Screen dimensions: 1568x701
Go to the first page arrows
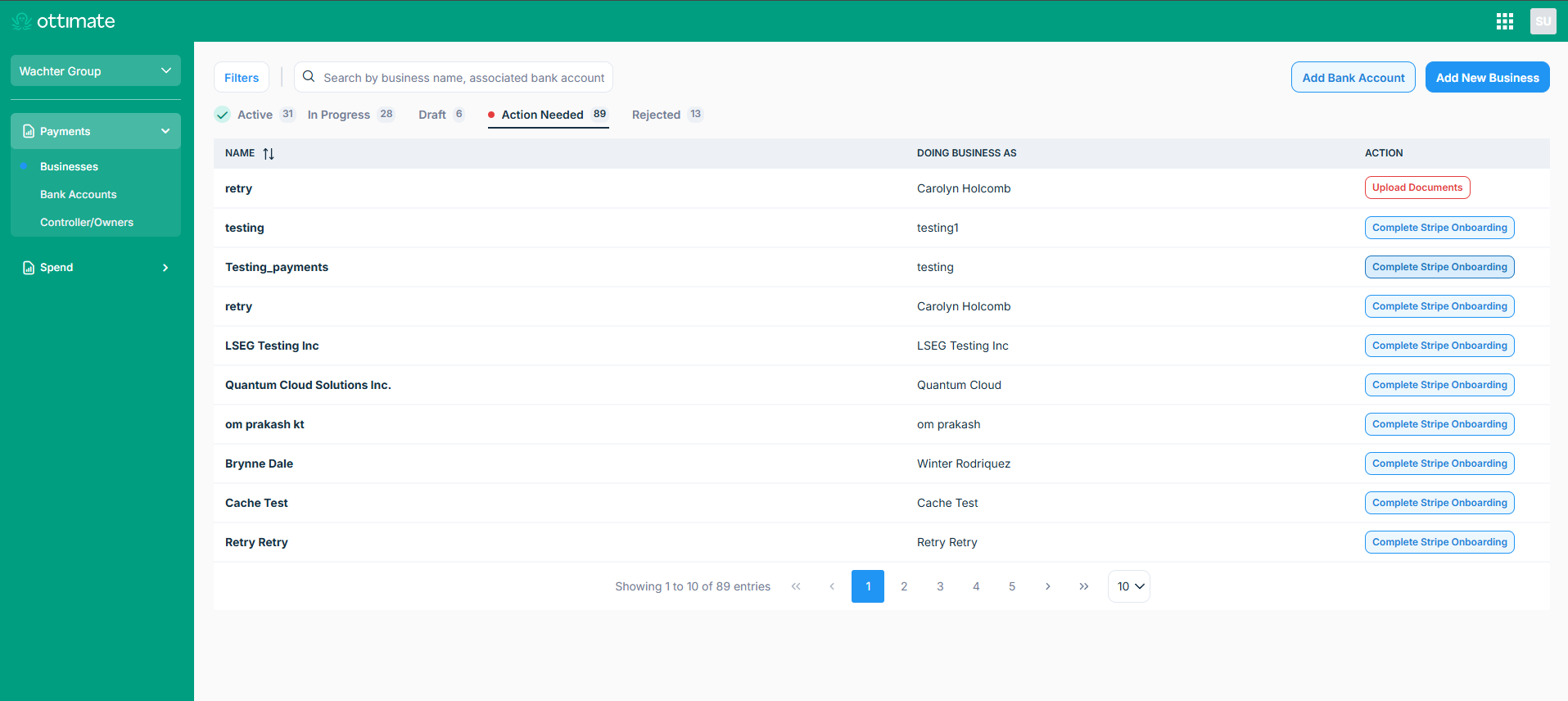click(796, 586)
